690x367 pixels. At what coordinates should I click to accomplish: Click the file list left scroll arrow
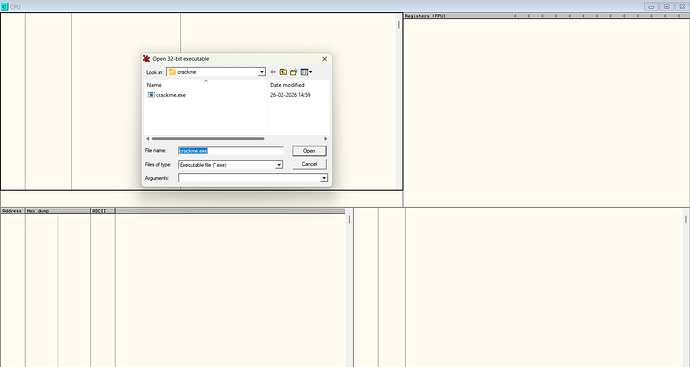pyautogui.click(x=147, y=139)
